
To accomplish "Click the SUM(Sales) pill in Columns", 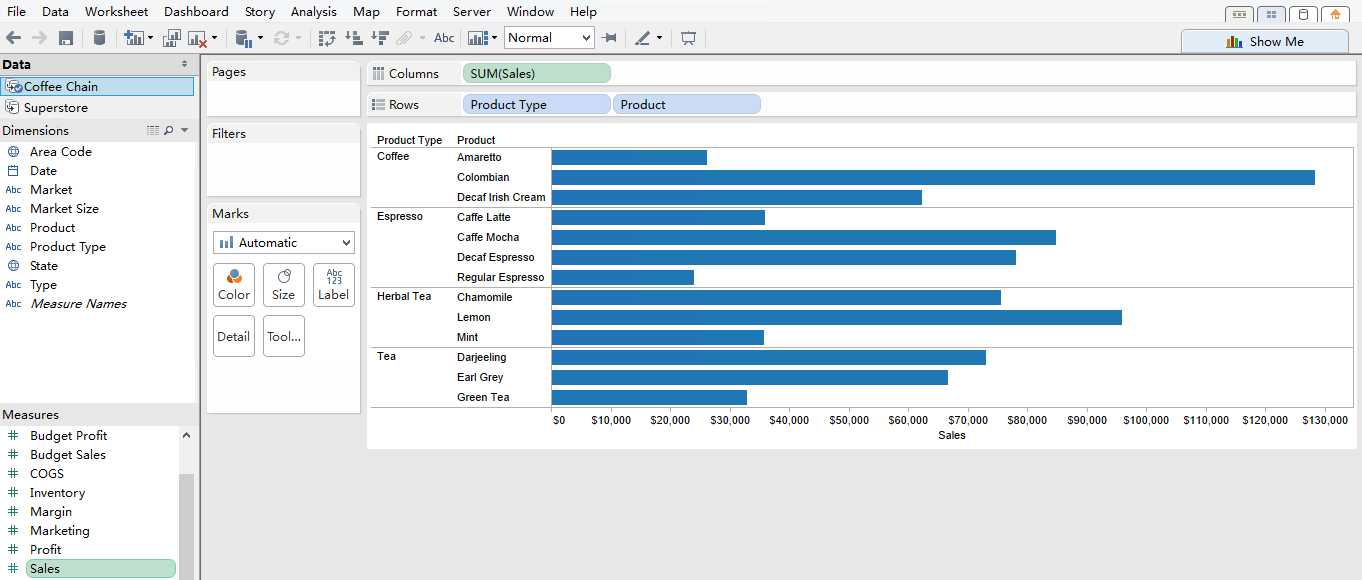I will (x=536, y=73).
